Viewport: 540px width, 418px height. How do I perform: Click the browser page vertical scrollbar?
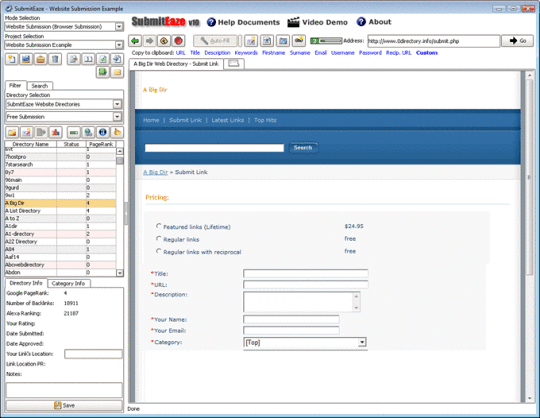(530, 177)
